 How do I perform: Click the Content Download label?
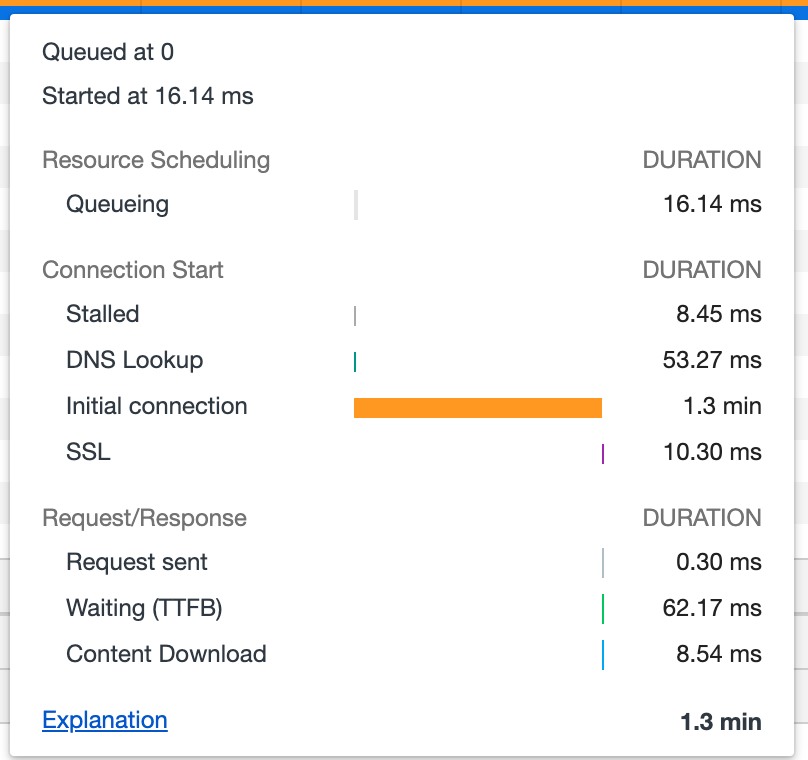coord(166,654)
